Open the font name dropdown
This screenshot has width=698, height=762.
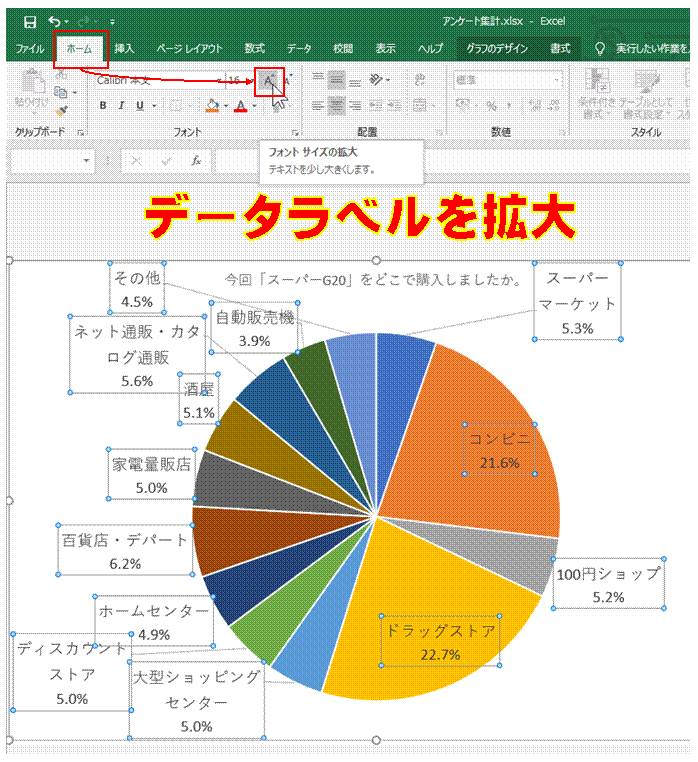tap(219, 81)
